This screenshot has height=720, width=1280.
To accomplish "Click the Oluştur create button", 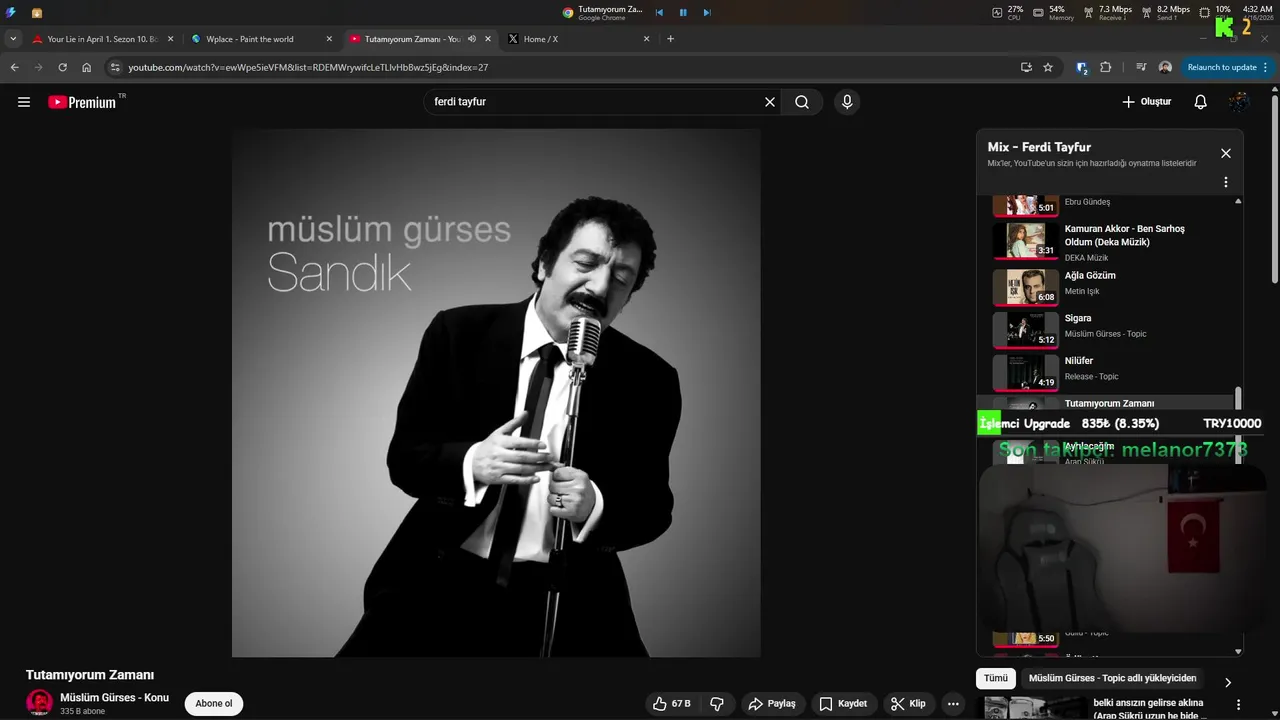I will 1146,102.
